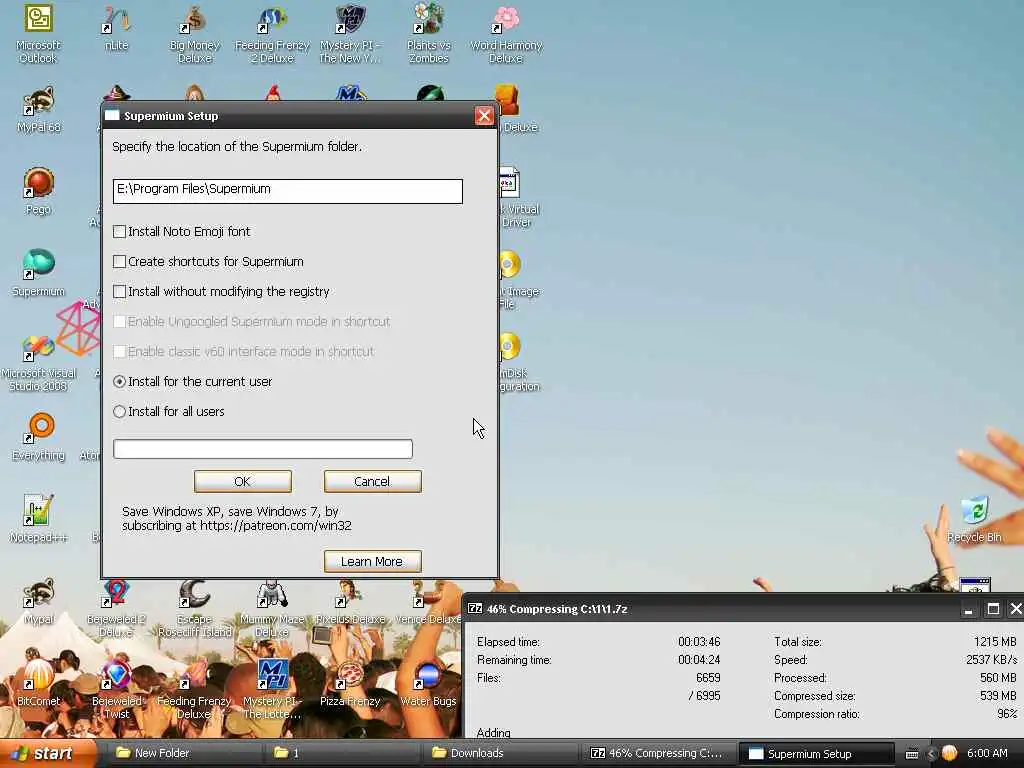Launch Bejeweled 2 Deluxe shortcut
Screen dimensions: 1024x768
(x=116, y=607)
